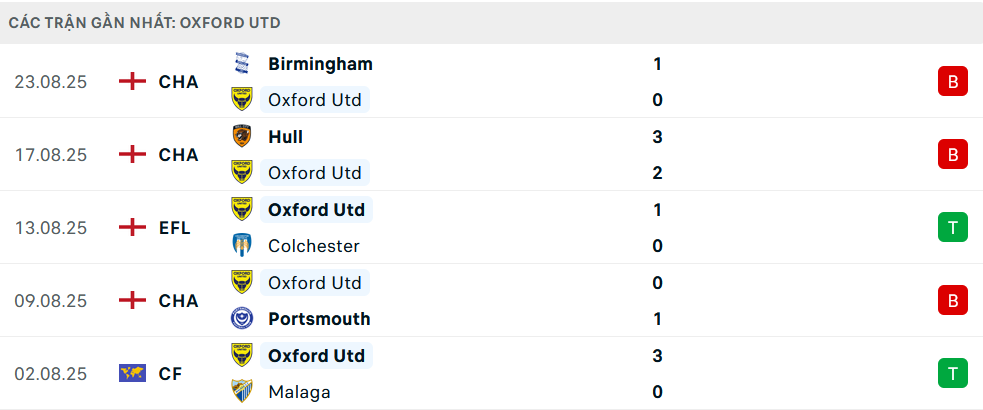The width and height of the screenshot is (983, 410).
Task: Click the Colchester club crest icon
Action: [241, 246]
